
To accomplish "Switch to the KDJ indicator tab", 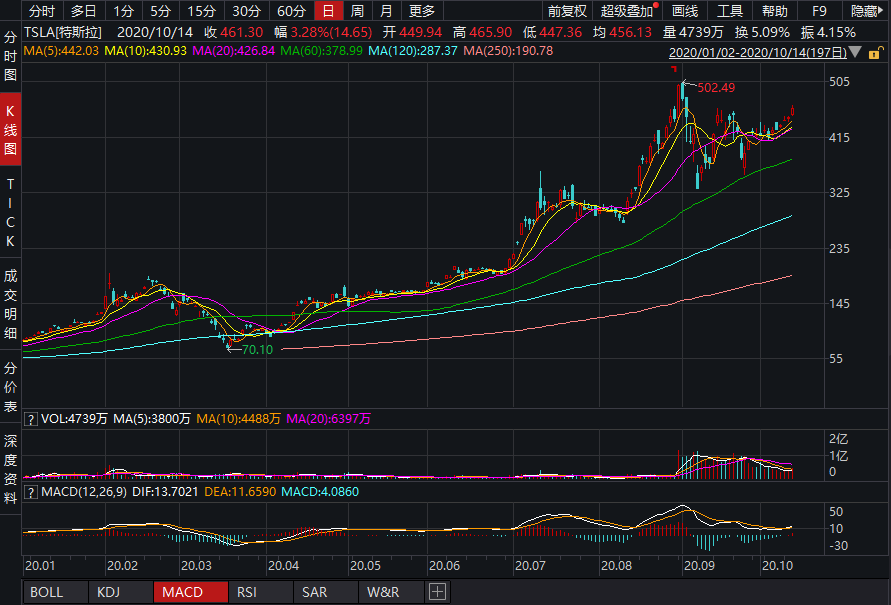I will [109, 592].
